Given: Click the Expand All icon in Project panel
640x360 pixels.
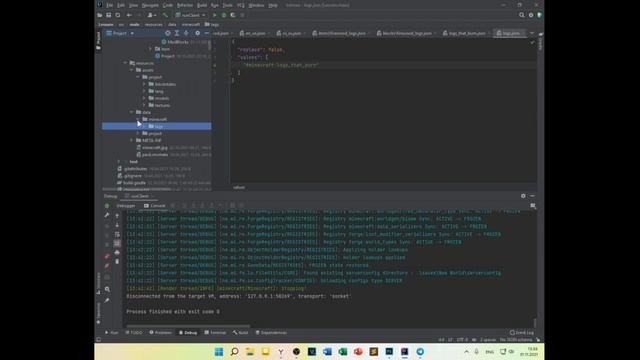Looking at the screenshot, I should point(177,33).
